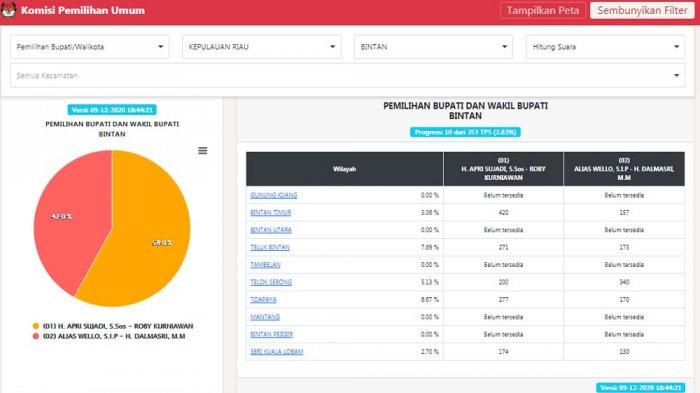
Task: Open the BINTAN TIMUR link
Action: [x=271, y=213]
